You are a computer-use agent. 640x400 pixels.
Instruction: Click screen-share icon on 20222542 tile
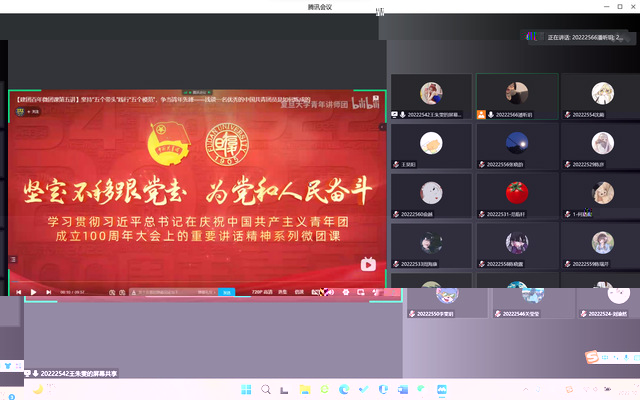click(394, 115)
